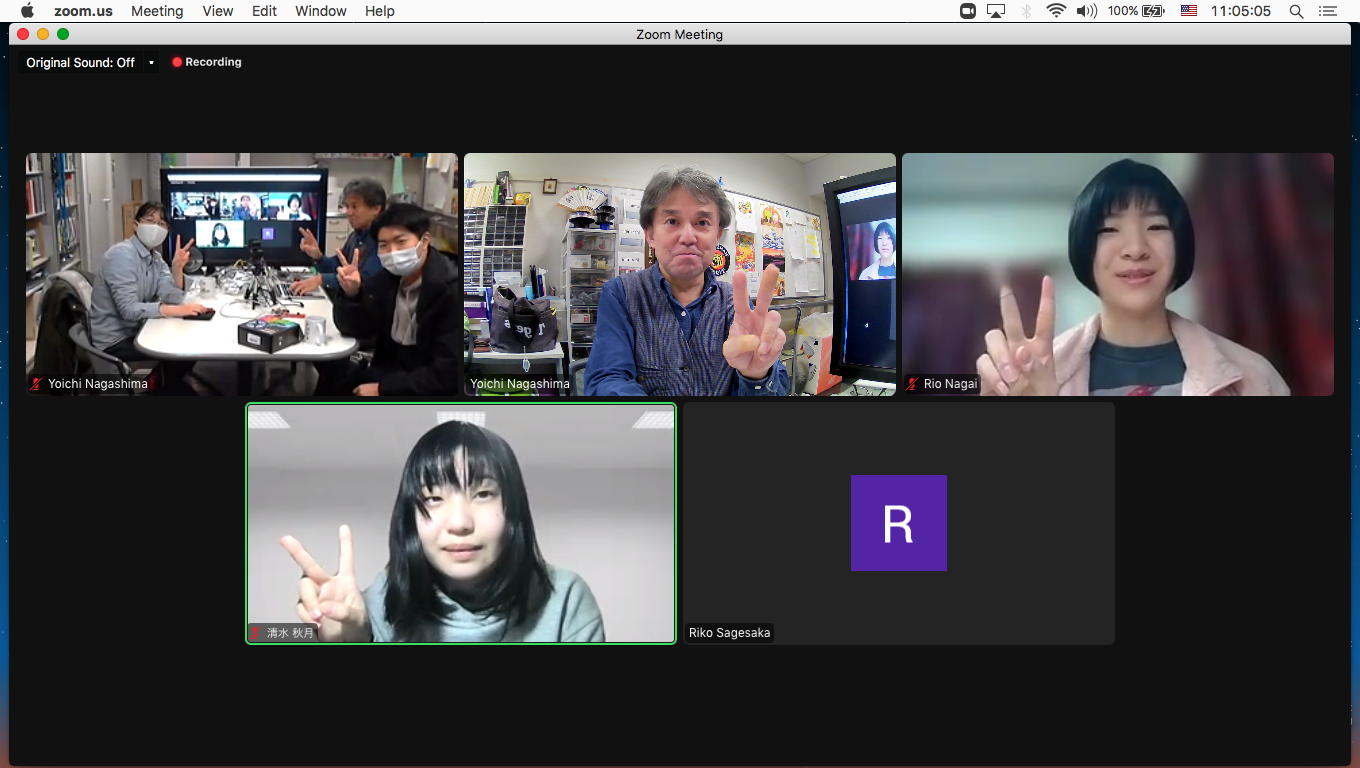Image resolution: width=1360 pixels, height=768 pixels.
Task: Select the video tile of man in blue shirt
Action: [680, 274]
